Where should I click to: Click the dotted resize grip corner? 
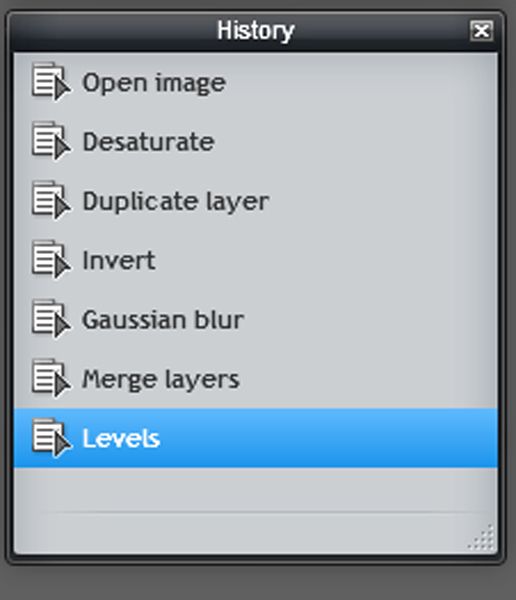(481, 537)
